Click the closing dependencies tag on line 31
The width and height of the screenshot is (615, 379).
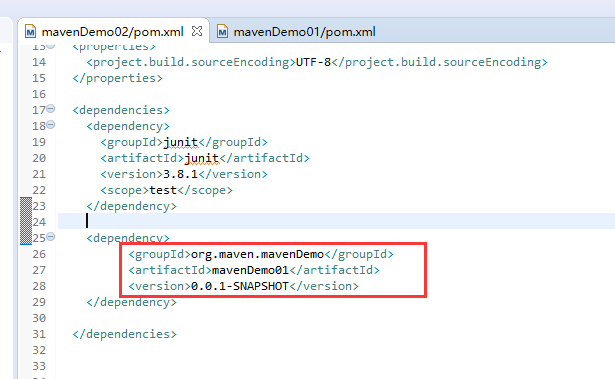(124, 334)
